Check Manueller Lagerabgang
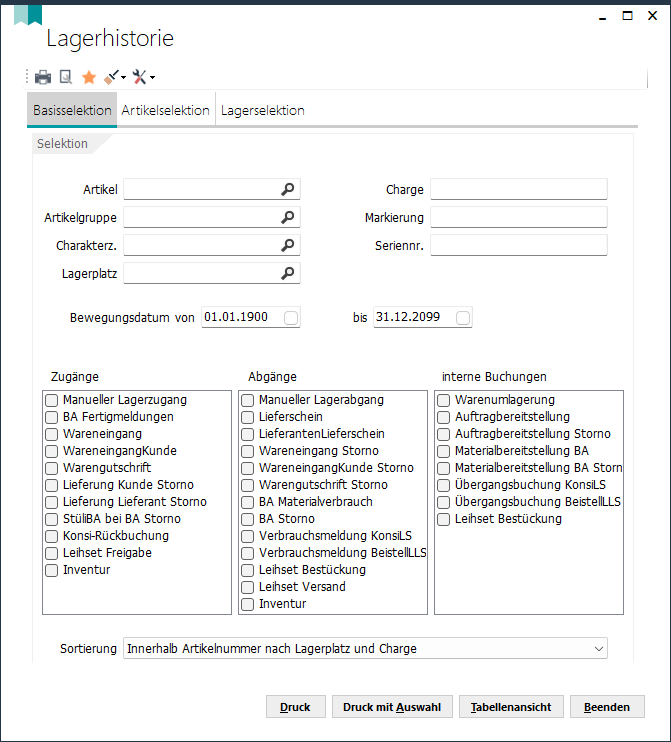Viewport: 671px width, 742px height. point(247,400)
